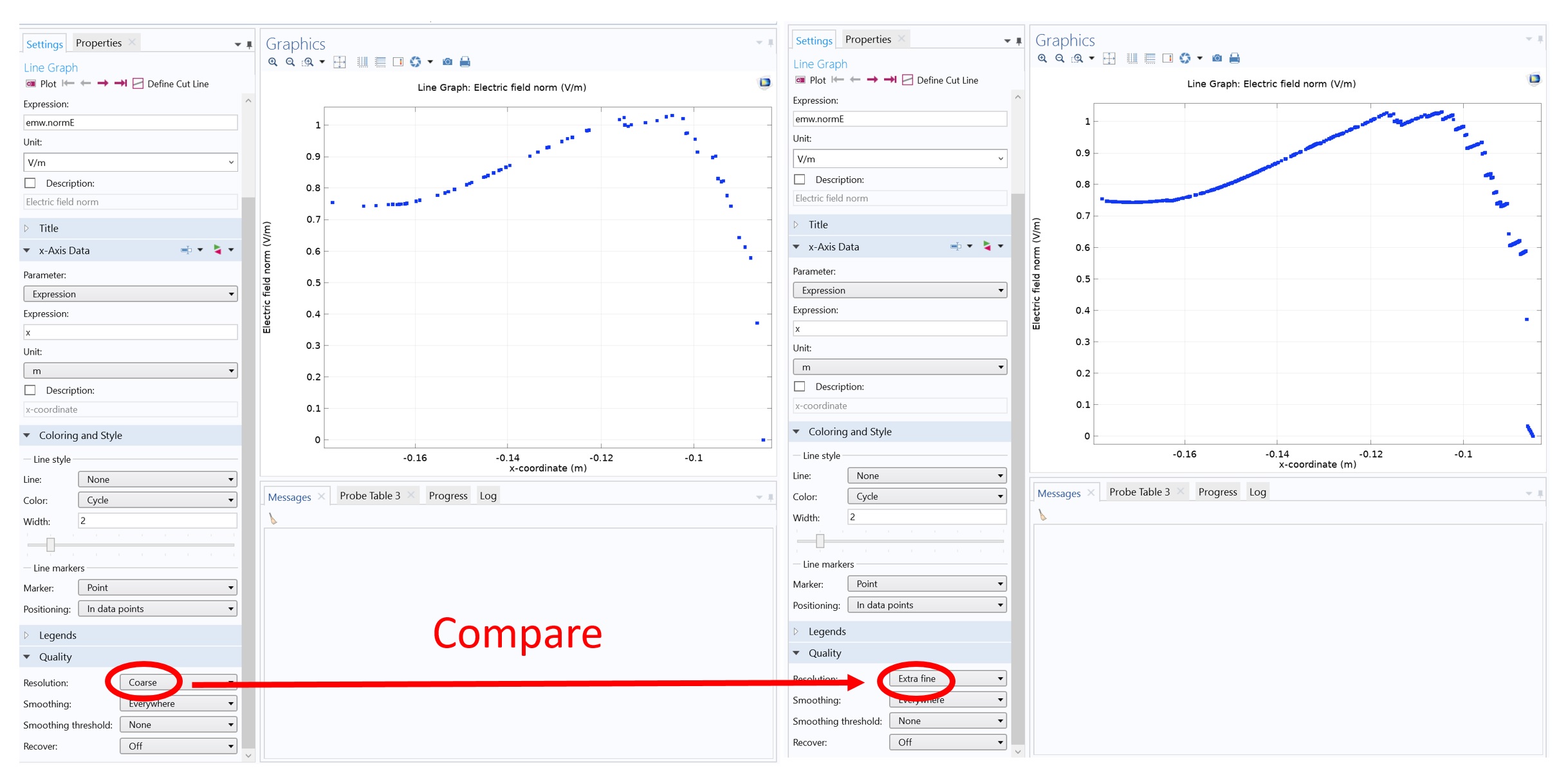Take image snapshot with left camera icon
Image resolution: width=1568 pixels, height=782 pixels.
[x=447, y=62]
